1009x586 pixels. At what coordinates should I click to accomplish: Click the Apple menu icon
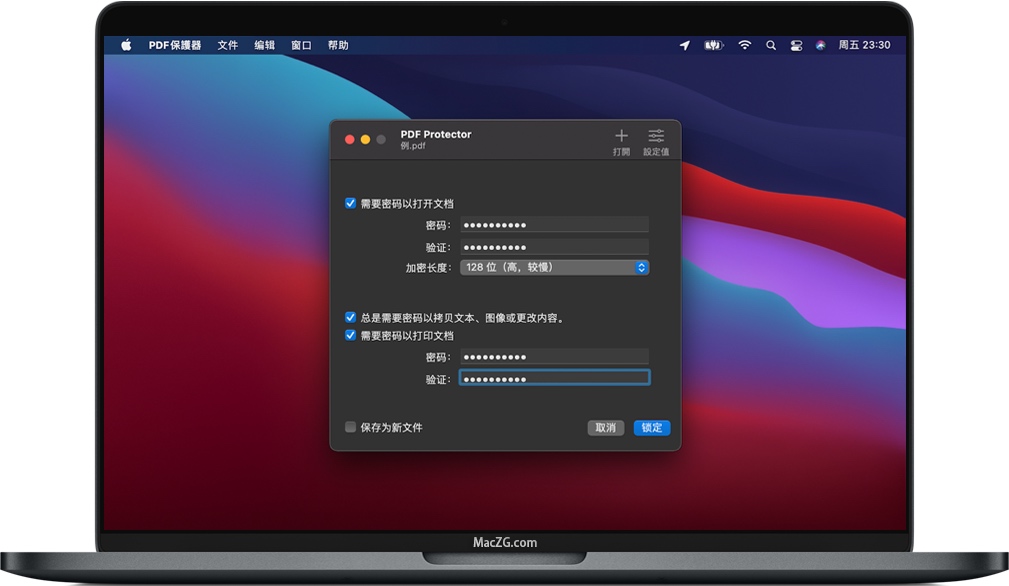125,44
